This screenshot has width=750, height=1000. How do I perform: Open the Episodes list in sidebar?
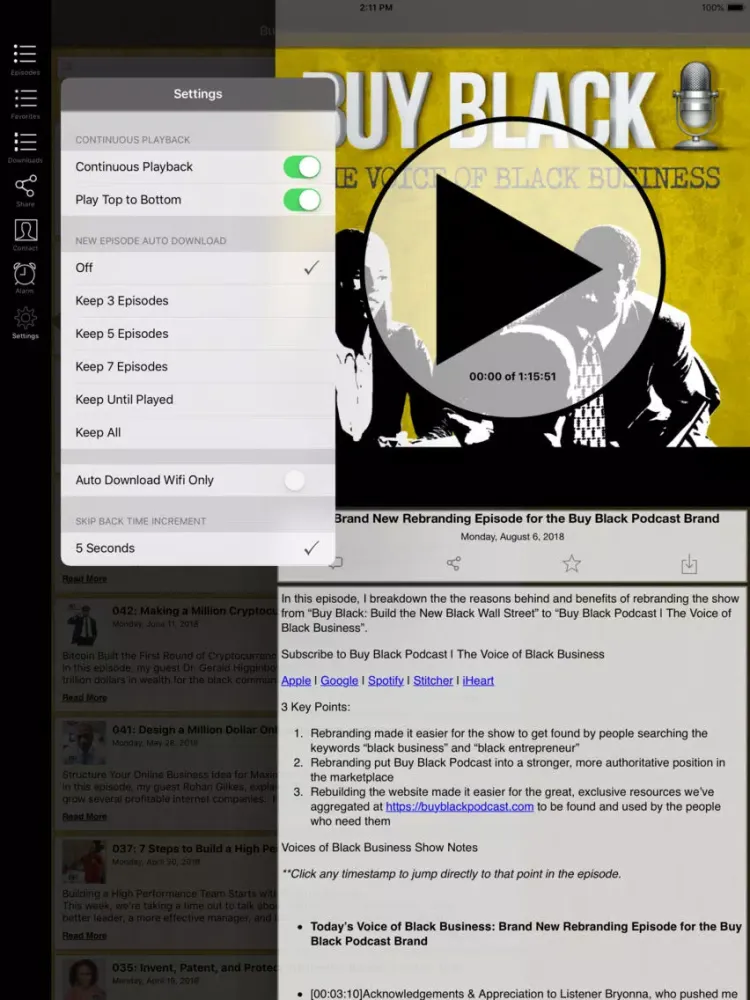pos(25,59)
